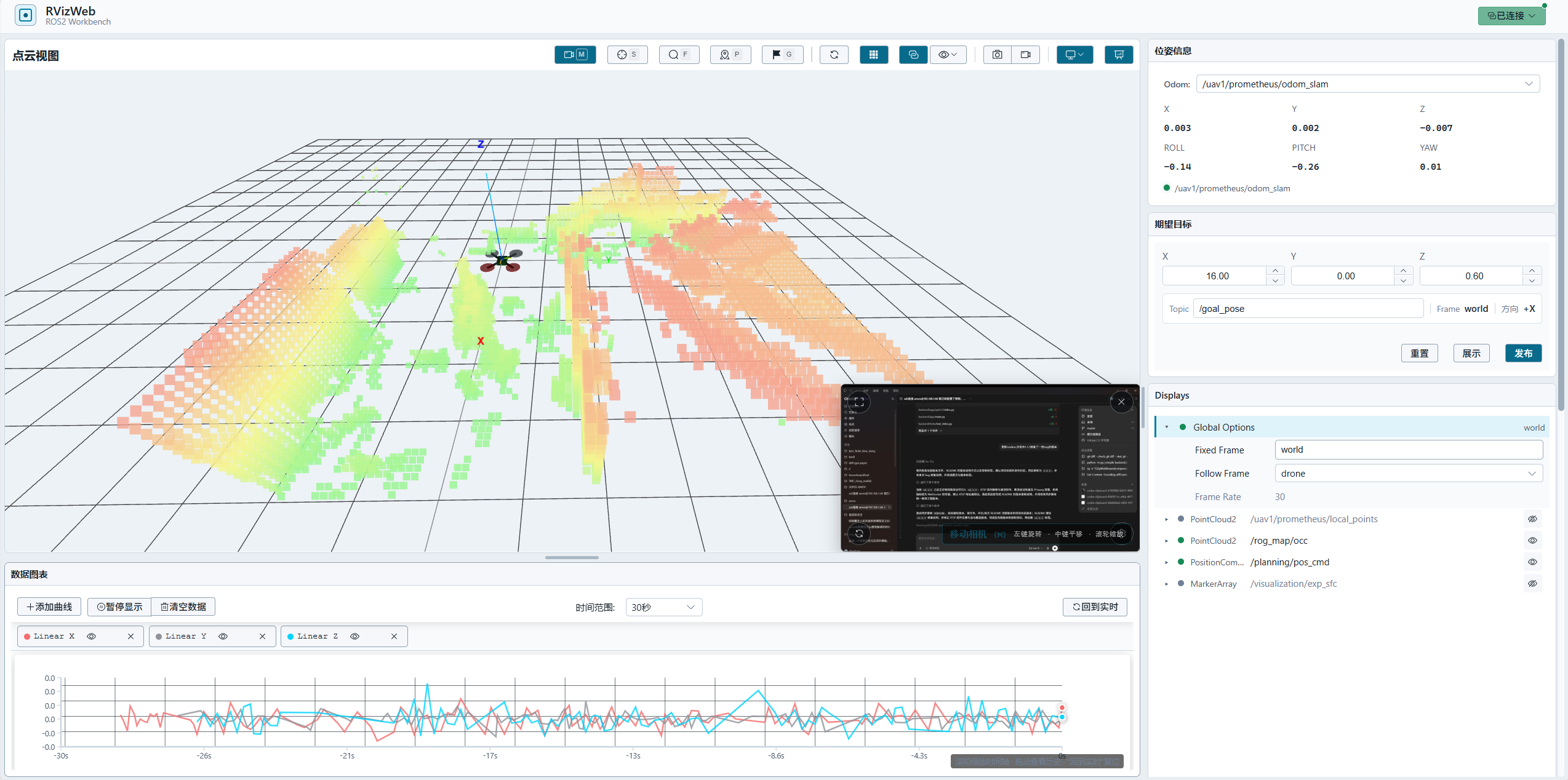Expand the PointCloud2 /rog_map/occ display row

point(1166,541)
